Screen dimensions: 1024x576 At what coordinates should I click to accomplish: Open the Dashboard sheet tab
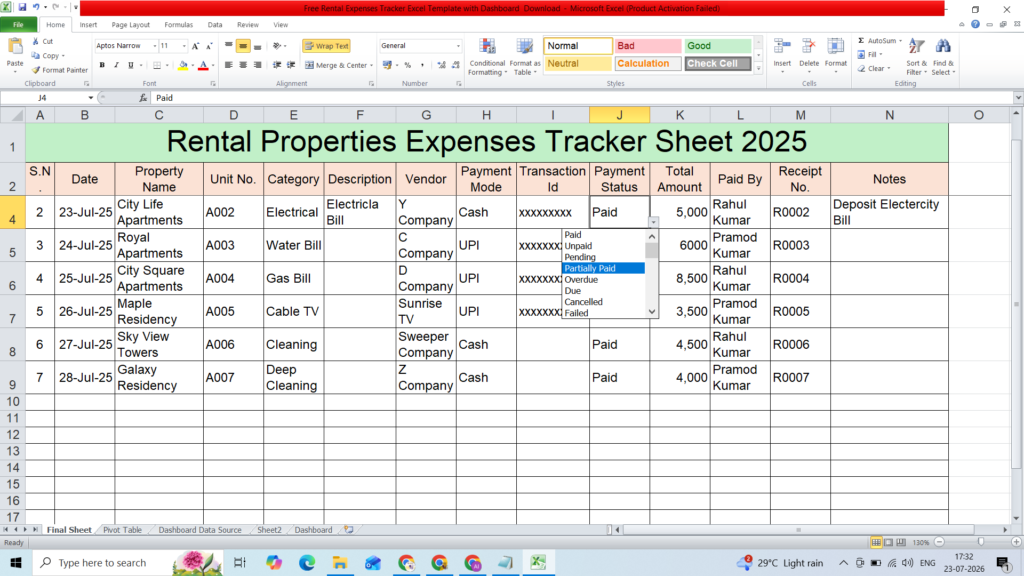click(x=313, y=530)
